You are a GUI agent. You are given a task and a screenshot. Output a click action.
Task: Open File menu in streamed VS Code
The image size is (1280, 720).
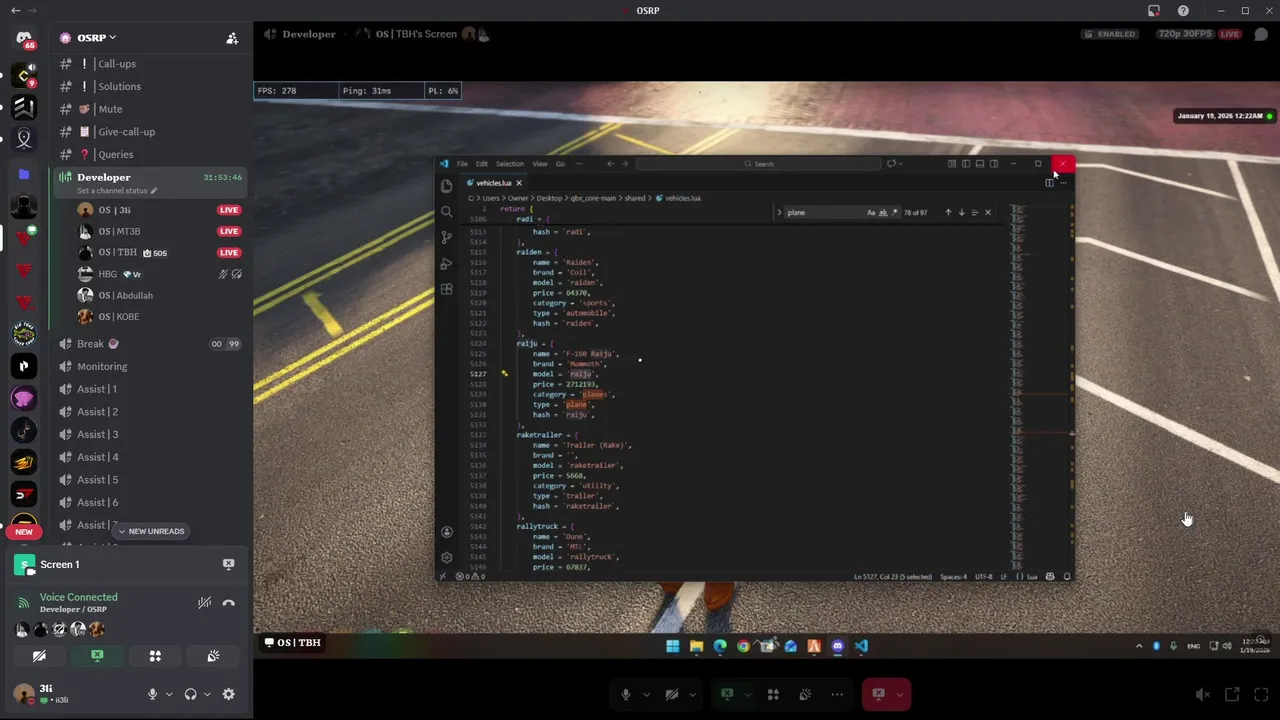[462, 164]
